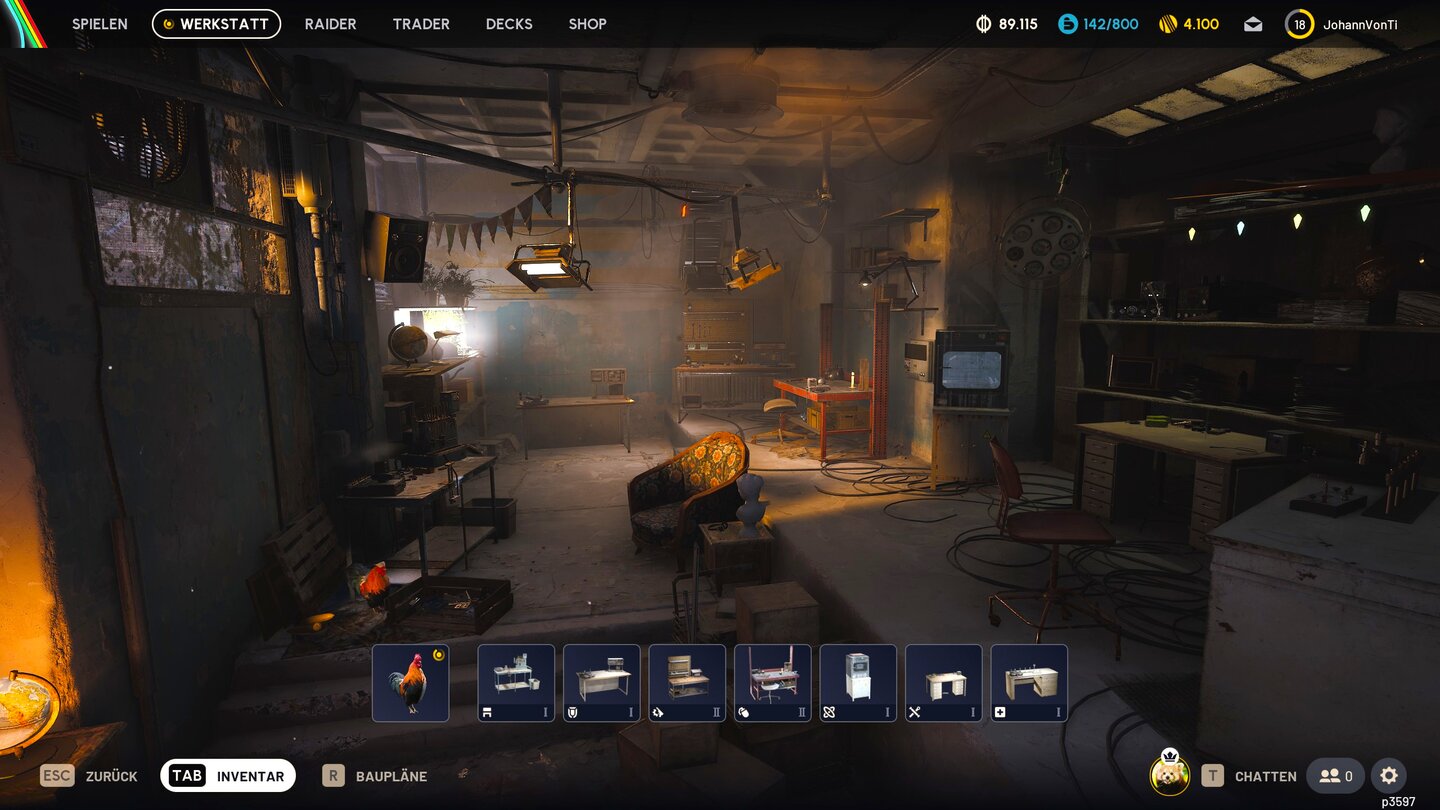Open JohannVonTi player profile
This screenshot has height=810, width=1440.
pos(1359,24)
